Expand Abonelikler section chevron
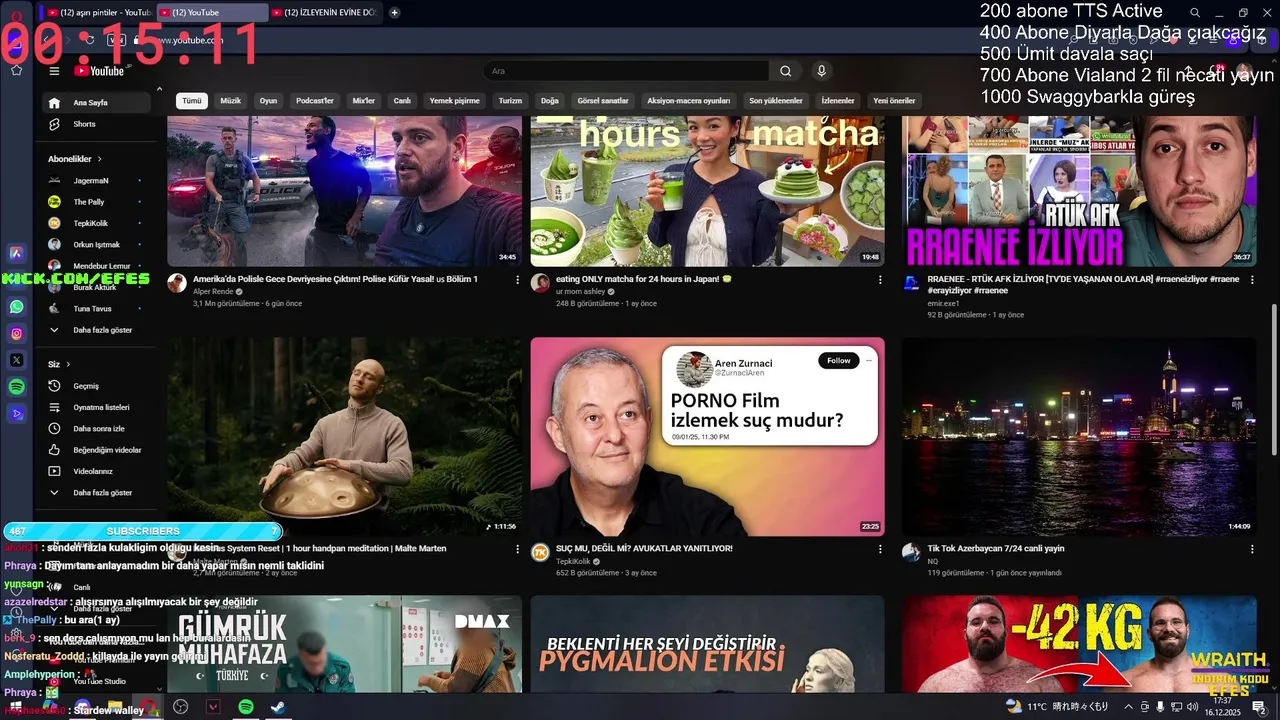Viewport: 1280px width, 720px height. tap(99, 159)
